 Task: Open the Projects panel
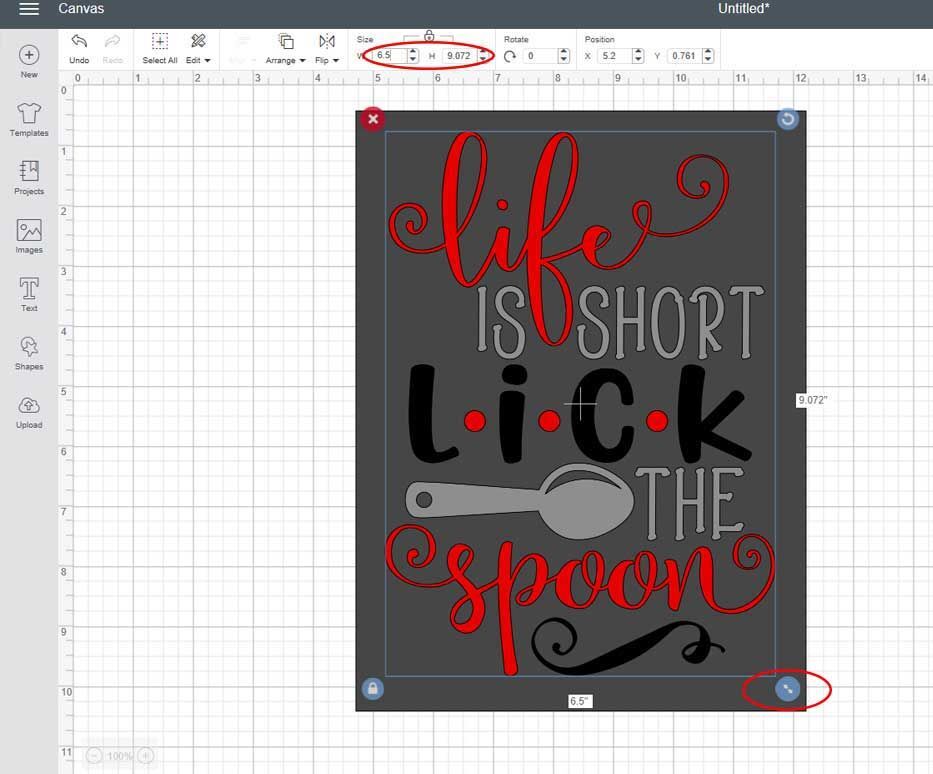[29, 177]
